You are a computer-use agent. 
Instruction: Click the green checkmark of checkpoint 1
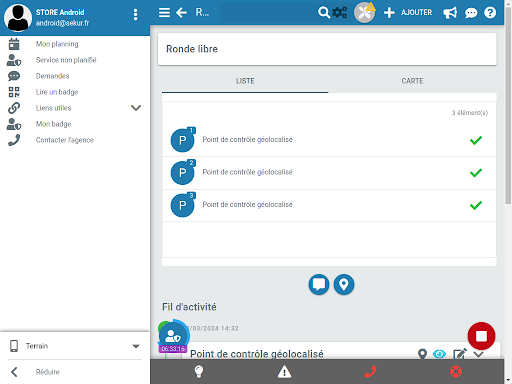476,140
